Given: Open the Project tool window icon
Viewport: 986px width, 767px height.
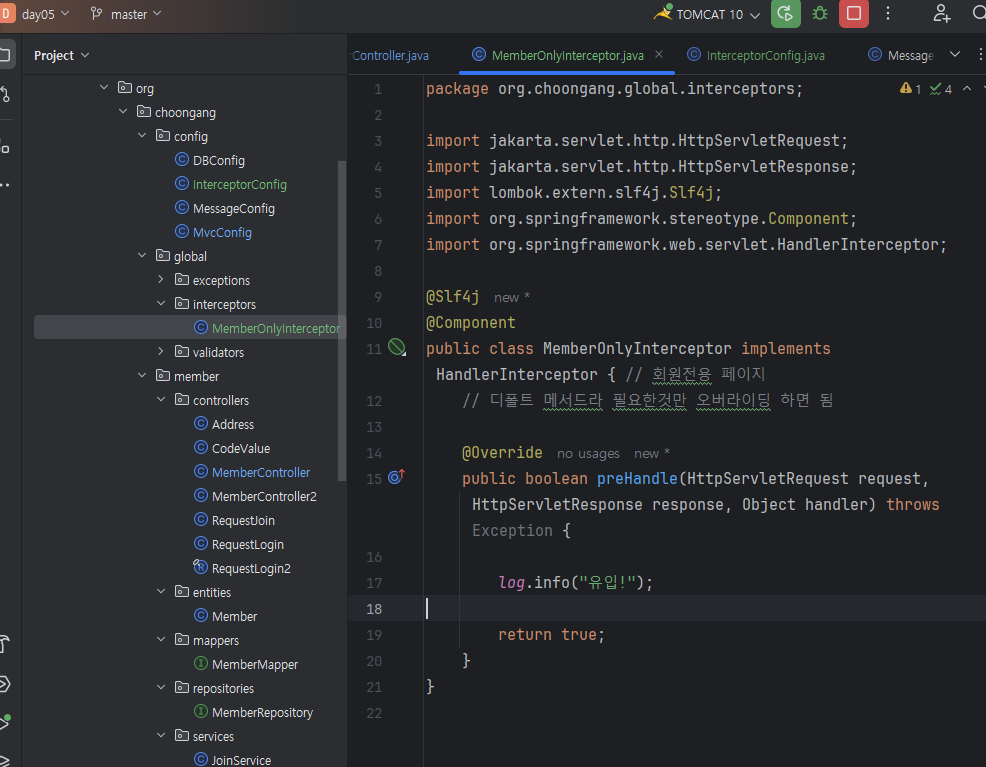Looking at the screenshot, I should pos(6,55).
